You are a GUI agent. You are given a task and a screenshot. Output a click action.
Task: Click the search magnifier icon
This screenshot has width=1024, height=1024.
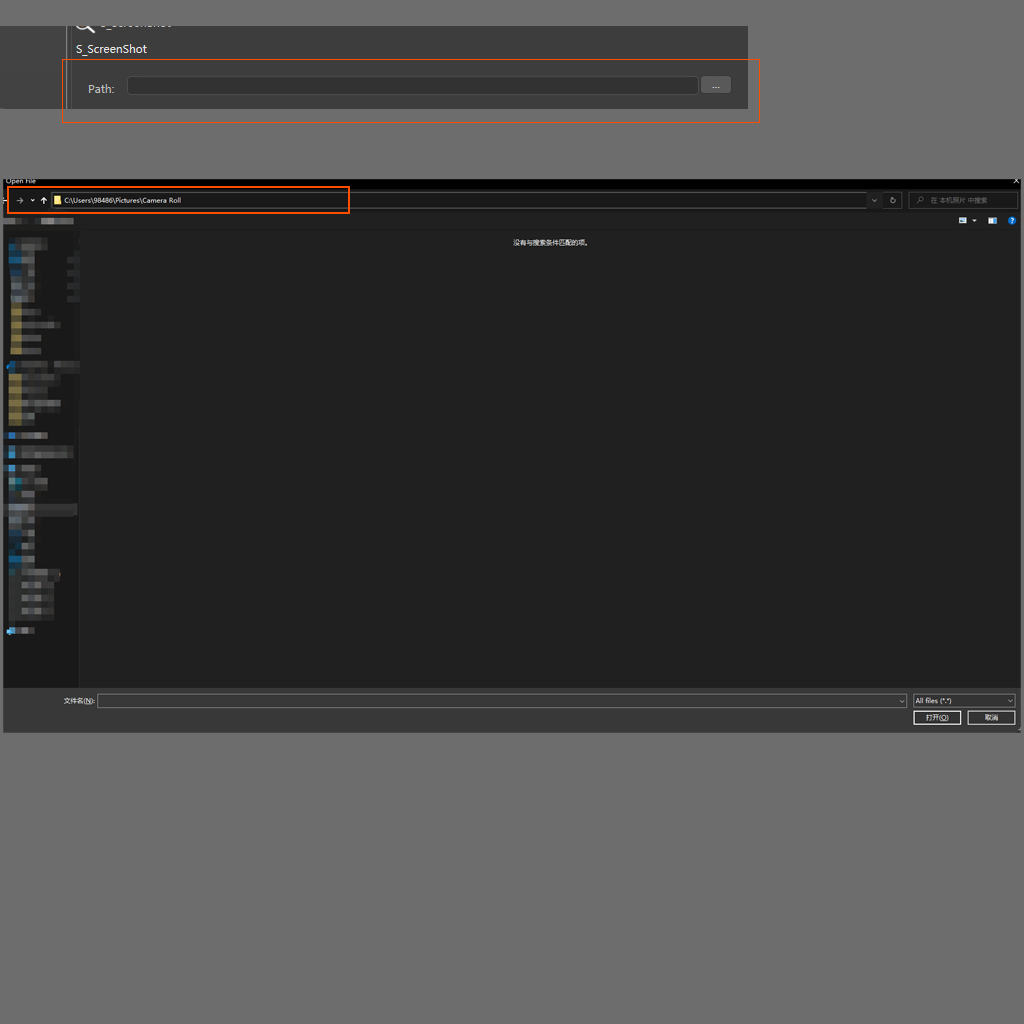click(920, 200)
